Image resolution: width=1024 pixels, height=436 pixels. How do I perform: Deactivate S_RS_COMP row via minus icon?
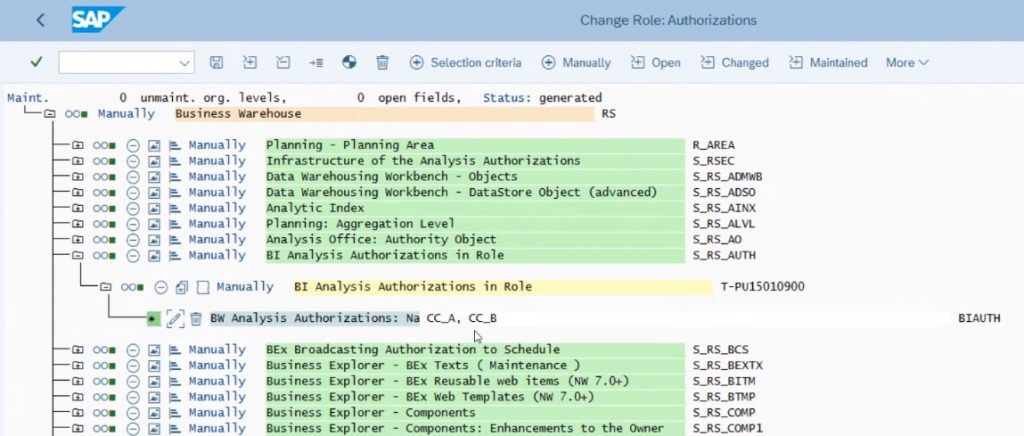pyautogui.click(x=133, y=412)
